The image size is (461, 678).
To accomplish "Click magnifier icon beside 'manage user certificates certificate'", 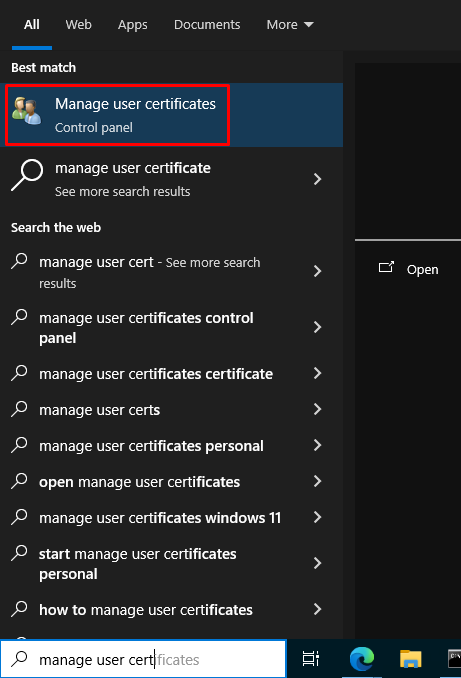I will coord(19,373).
